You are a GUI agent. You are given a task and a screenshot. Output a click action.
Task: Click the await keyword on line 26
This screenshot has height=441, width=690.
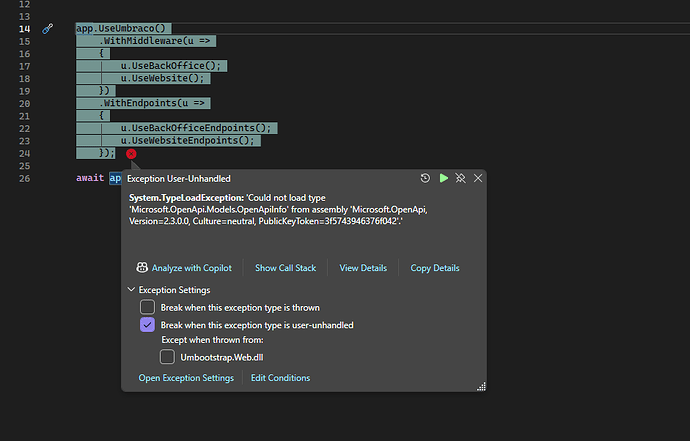[90, 178]
